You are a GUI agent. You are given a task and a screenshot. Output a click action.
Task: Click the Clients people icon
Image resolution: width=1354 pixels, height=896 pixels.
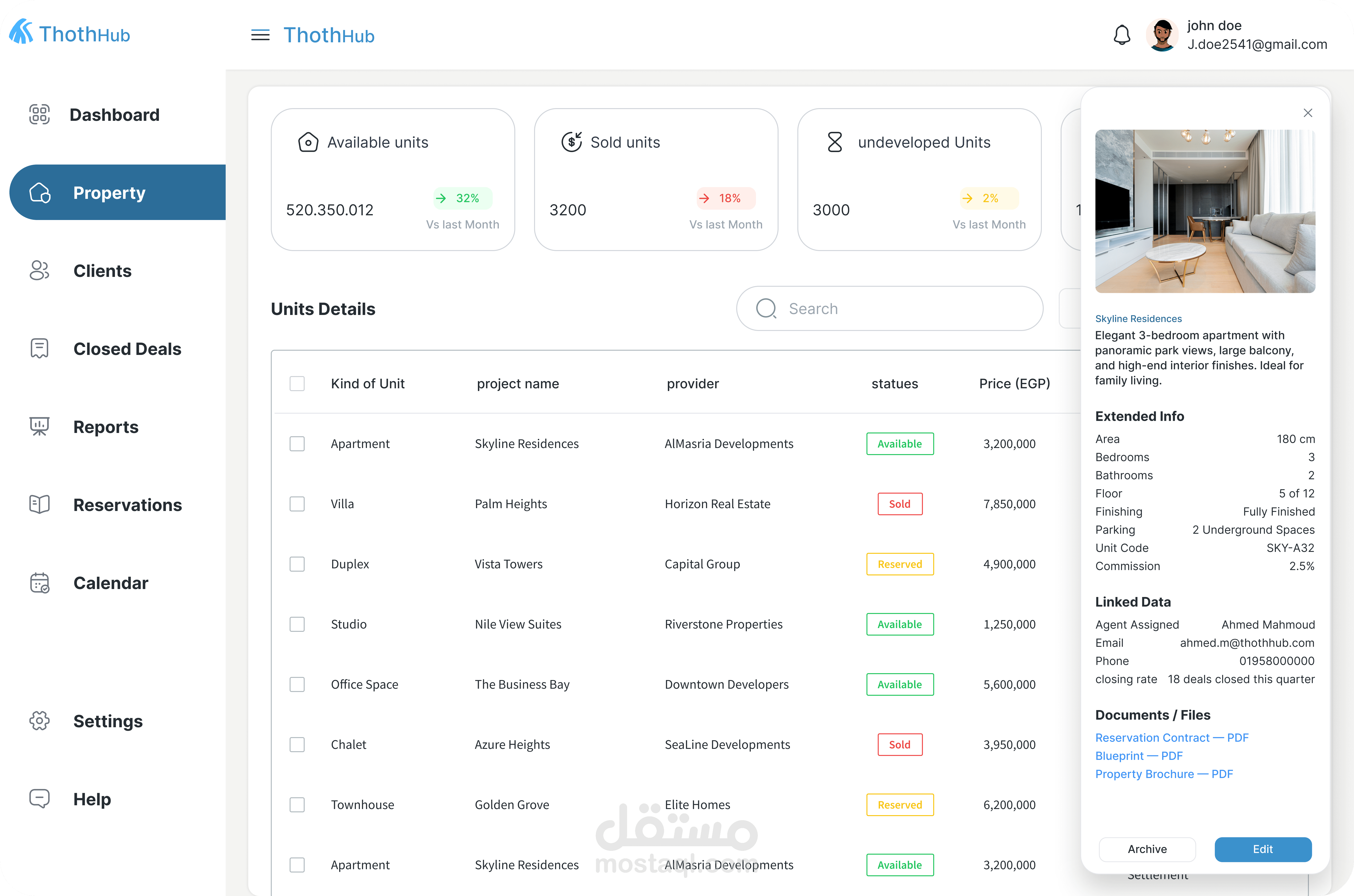[39, 271]
